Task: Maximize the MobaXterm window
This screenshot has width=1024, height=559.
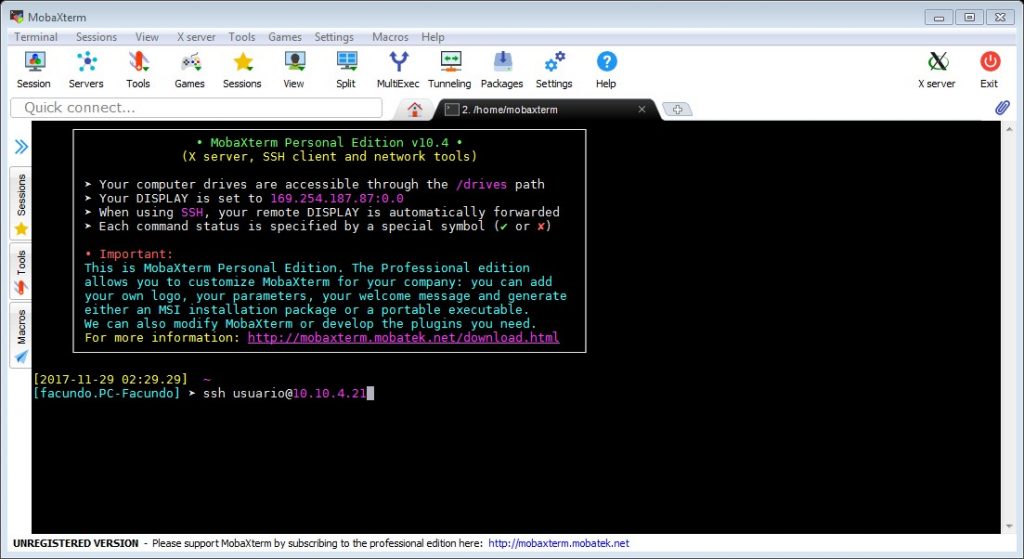Action: (x=969, y=18)
